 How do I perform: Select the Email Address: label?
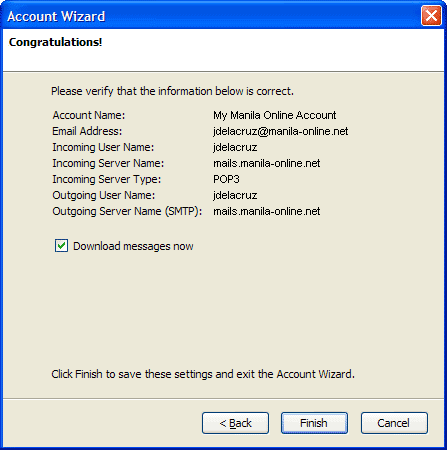(87, 131)
